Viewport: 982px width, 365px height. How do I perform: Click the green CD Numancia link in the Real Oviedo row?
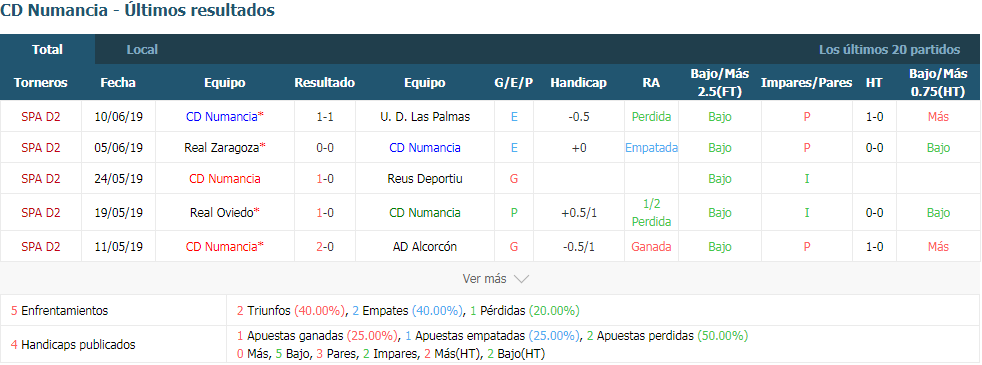tap(425, 213)
